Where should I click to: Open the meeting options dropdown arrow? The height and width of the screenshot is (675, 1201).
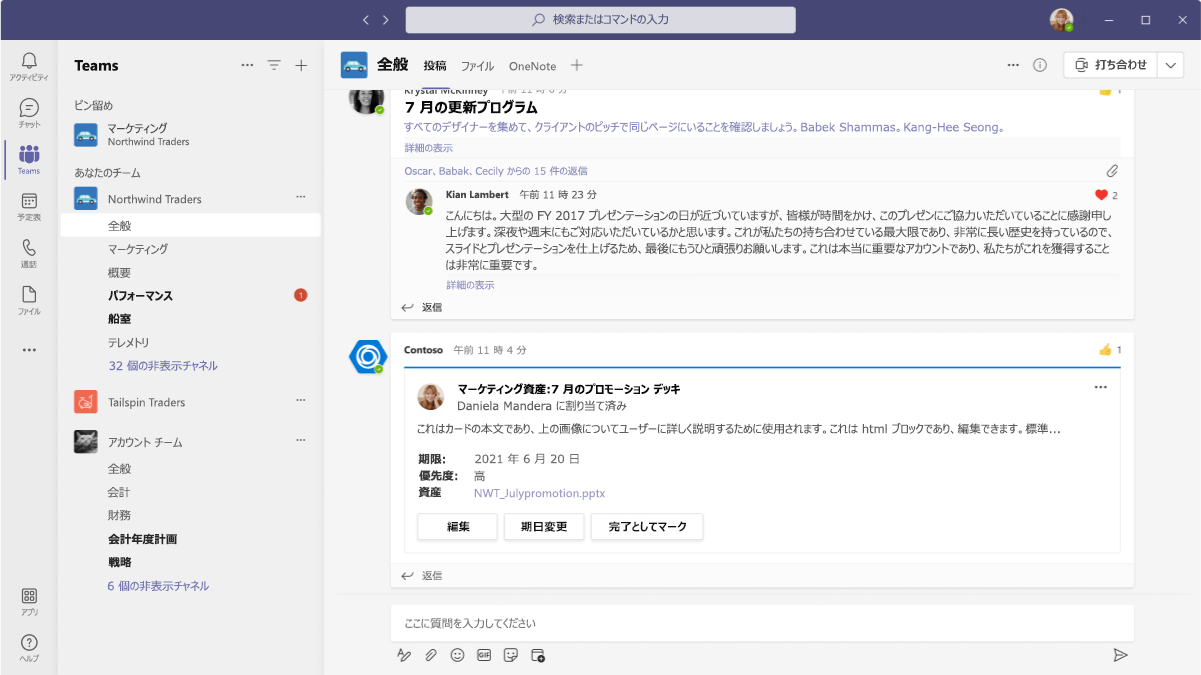(x=1171, y=65)
